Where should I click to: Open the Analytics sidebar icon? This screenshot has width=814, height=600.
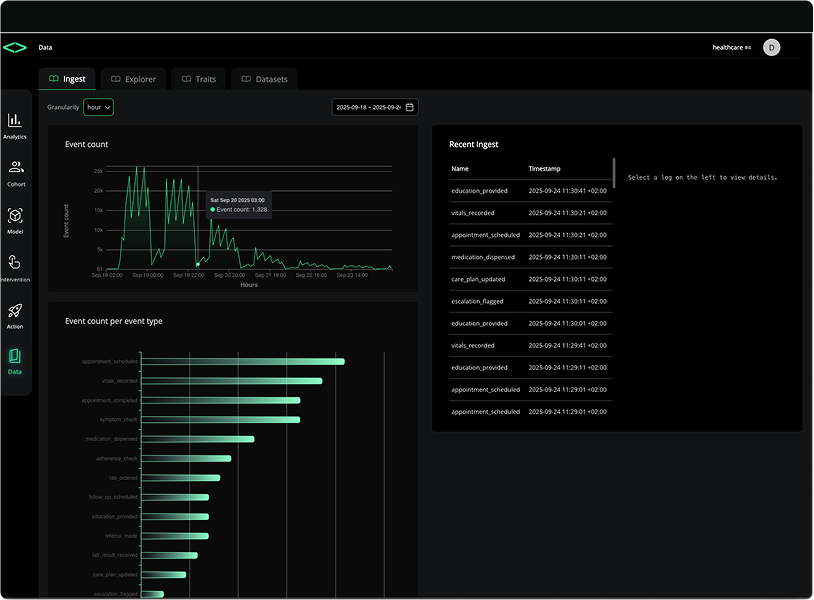15,120
